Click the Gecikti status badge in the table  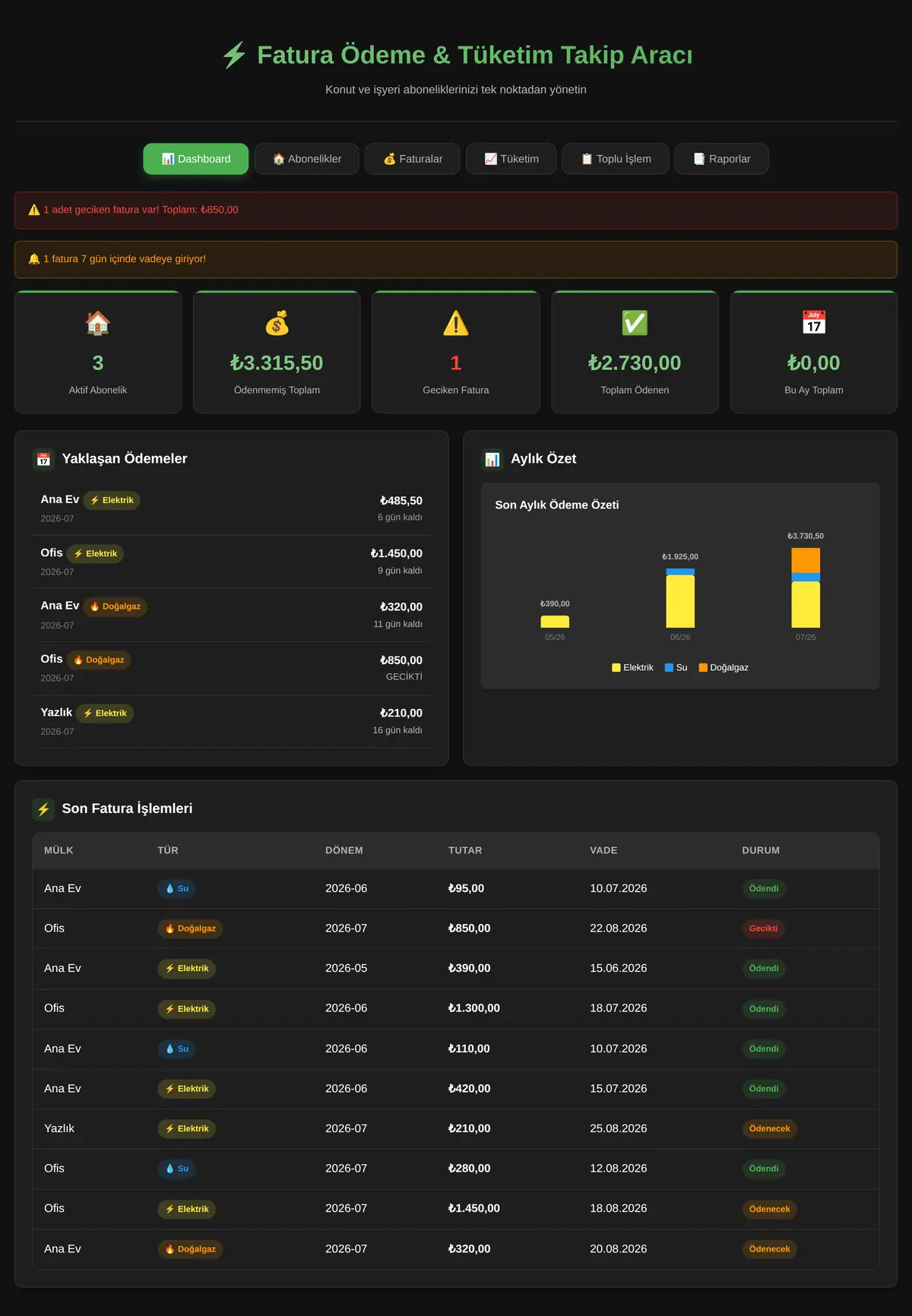pyautogui.click(x=764, y=928)
